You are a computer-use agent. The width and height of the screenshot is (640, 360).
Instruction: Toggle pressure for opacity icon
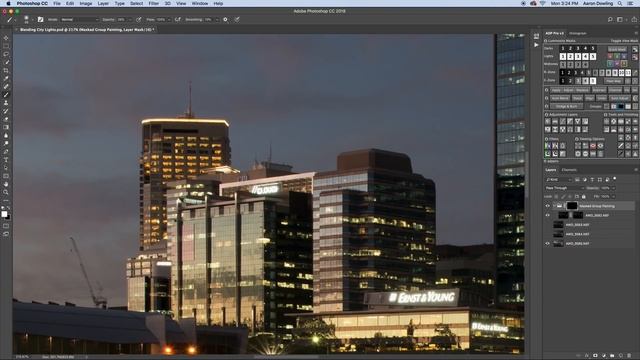[139, 19]
